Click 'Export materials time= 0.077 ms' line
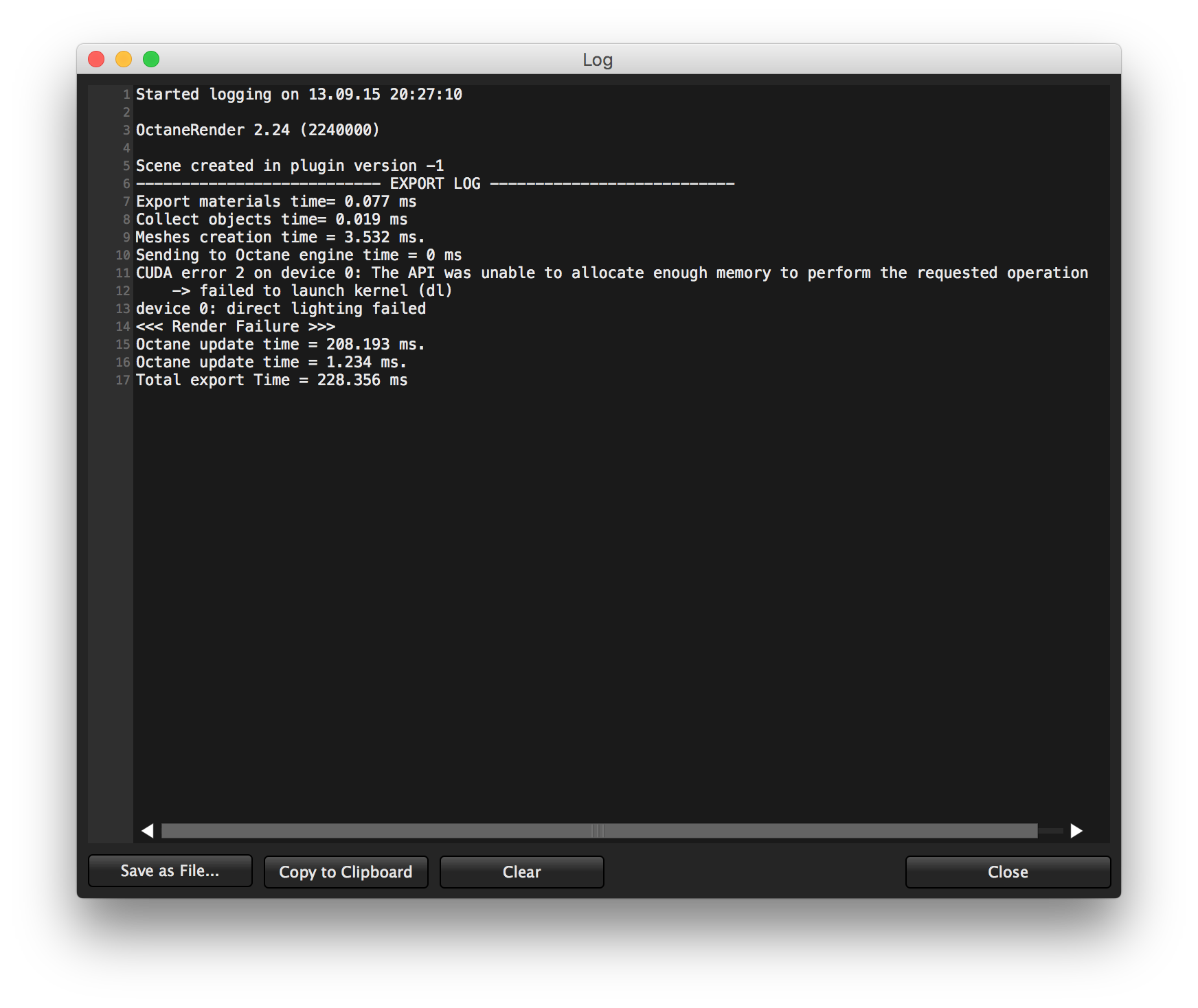 click(x=276, y=201)
